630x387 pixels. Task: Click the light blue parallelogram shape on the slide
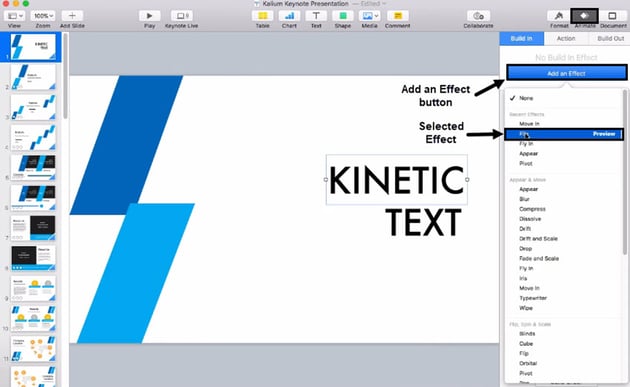(136, 273)
